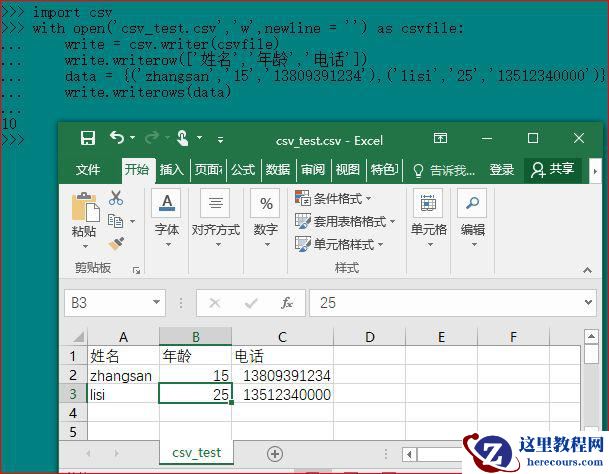The width and height of the screenshot is (609, 474).
Task: Click the Select All corner triangle
Action: pyautogui.click(x=78, y=336)
